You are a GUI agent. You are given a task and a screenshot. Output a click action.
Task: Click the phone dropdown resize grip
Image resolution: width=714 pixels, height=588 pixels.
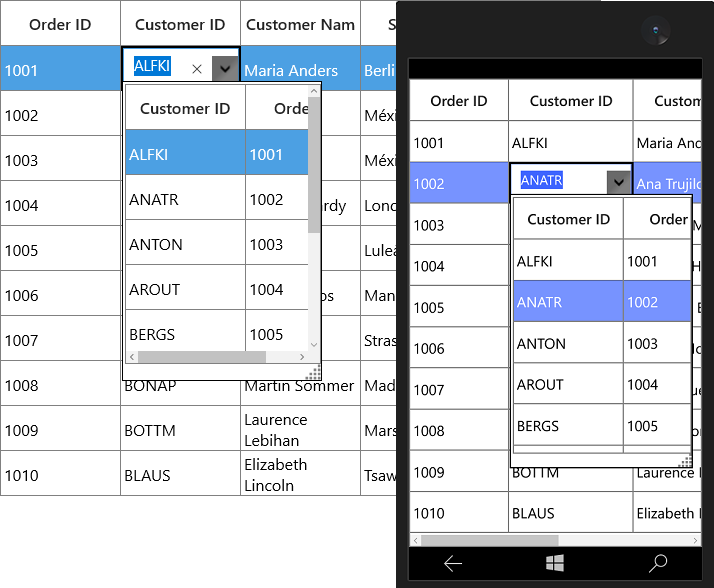[685, 460]
